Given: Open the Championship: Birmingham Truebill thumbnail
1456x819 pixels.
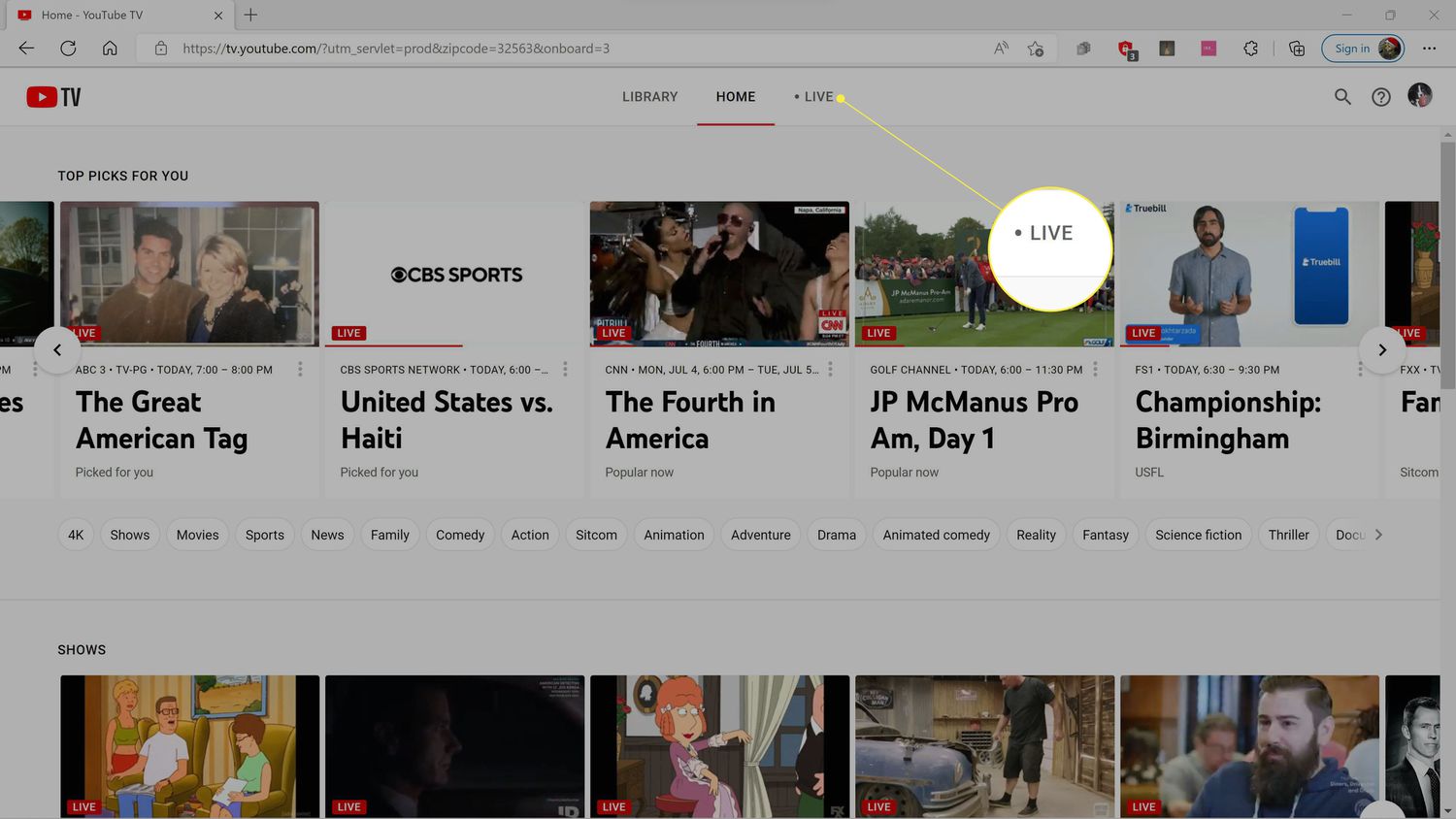Looking at the screenshot, I should pos(1249,274).
